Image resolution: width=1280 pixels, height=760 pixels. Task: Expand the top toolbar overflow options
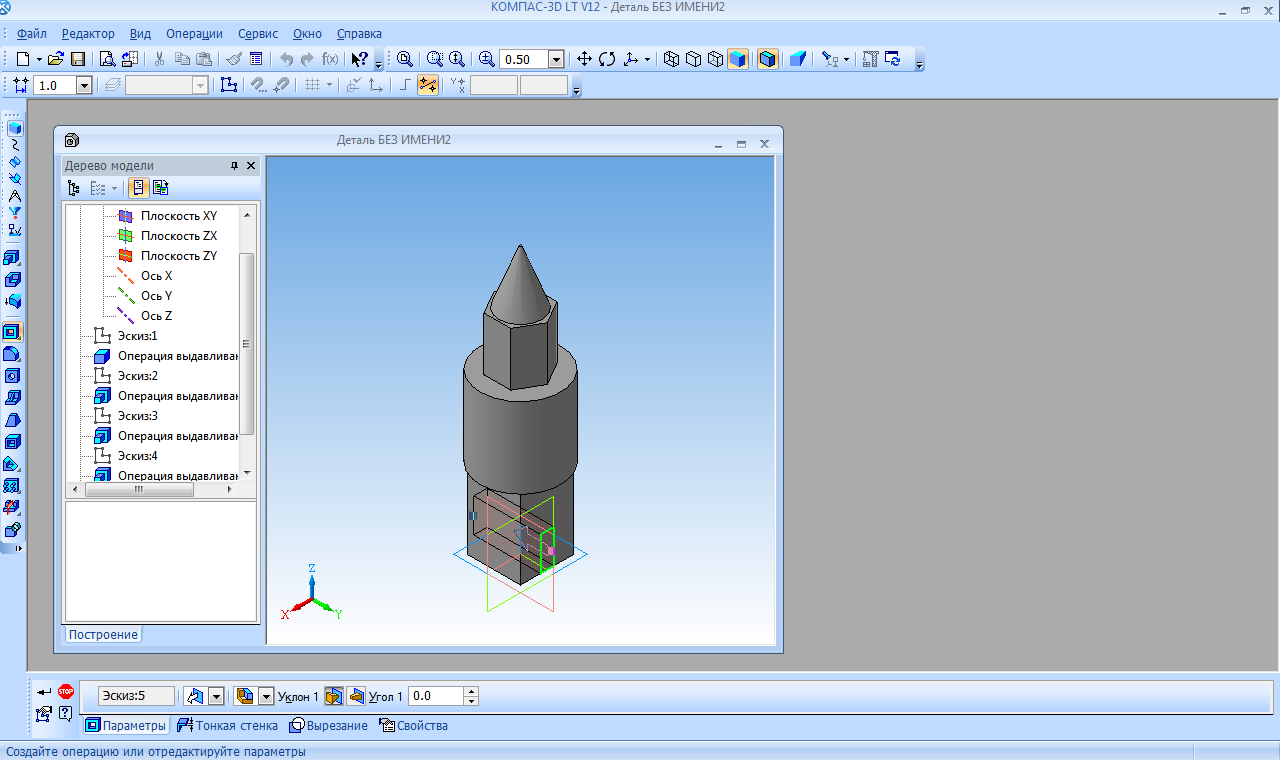coord(919,63)
